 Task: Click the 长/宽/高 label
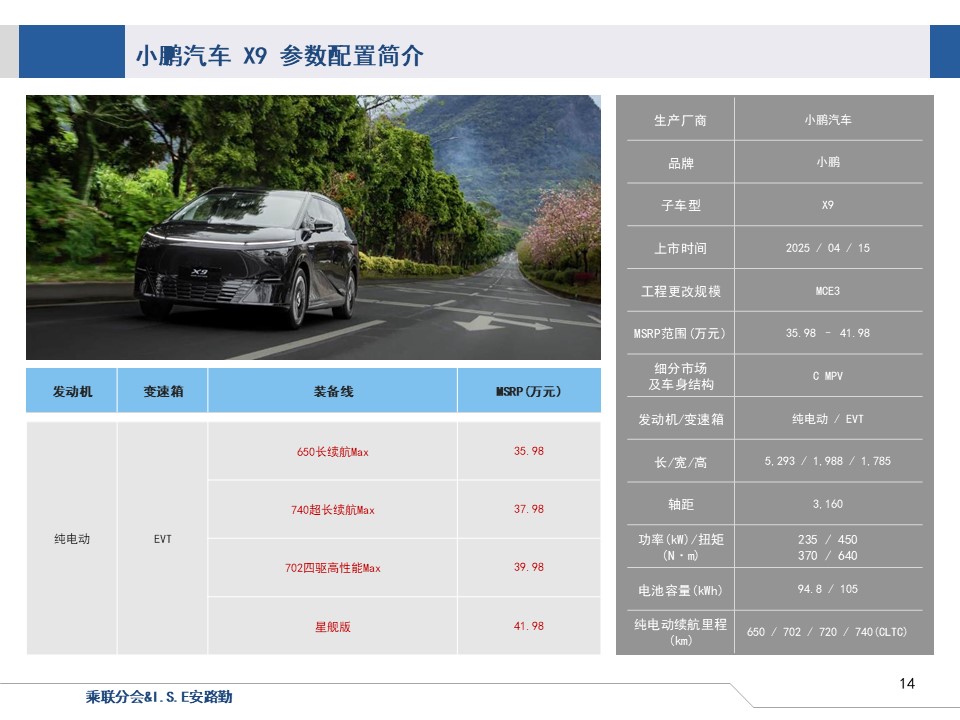click(680, 462)
